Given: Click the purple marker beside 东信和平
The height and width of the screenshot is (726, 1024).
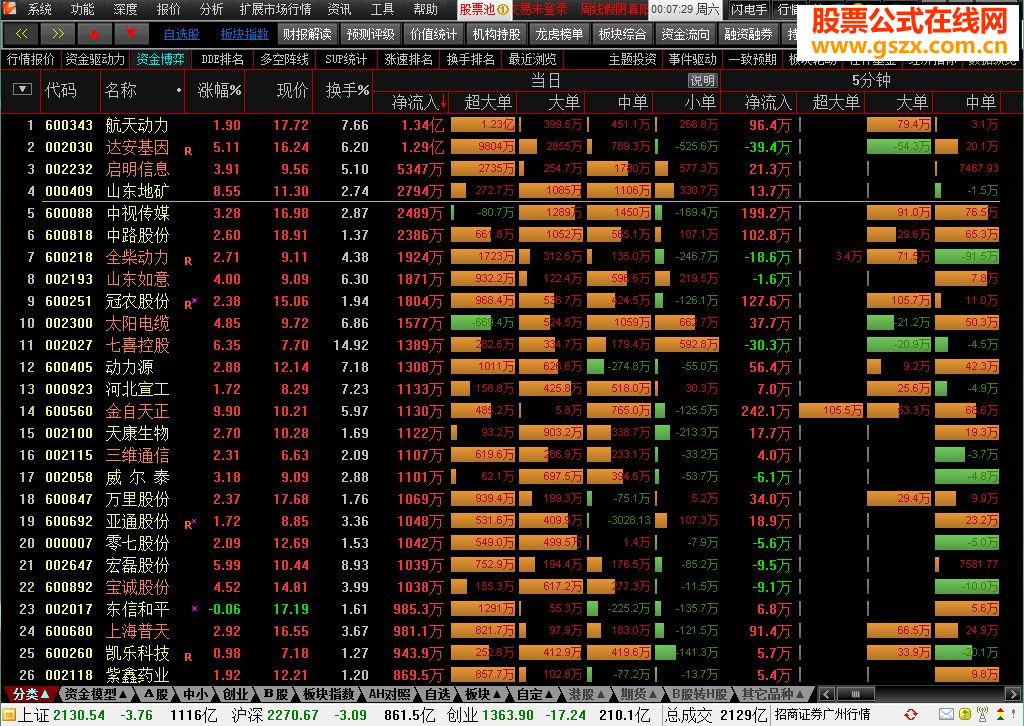Looking at the screenshot, I should 194,608.
